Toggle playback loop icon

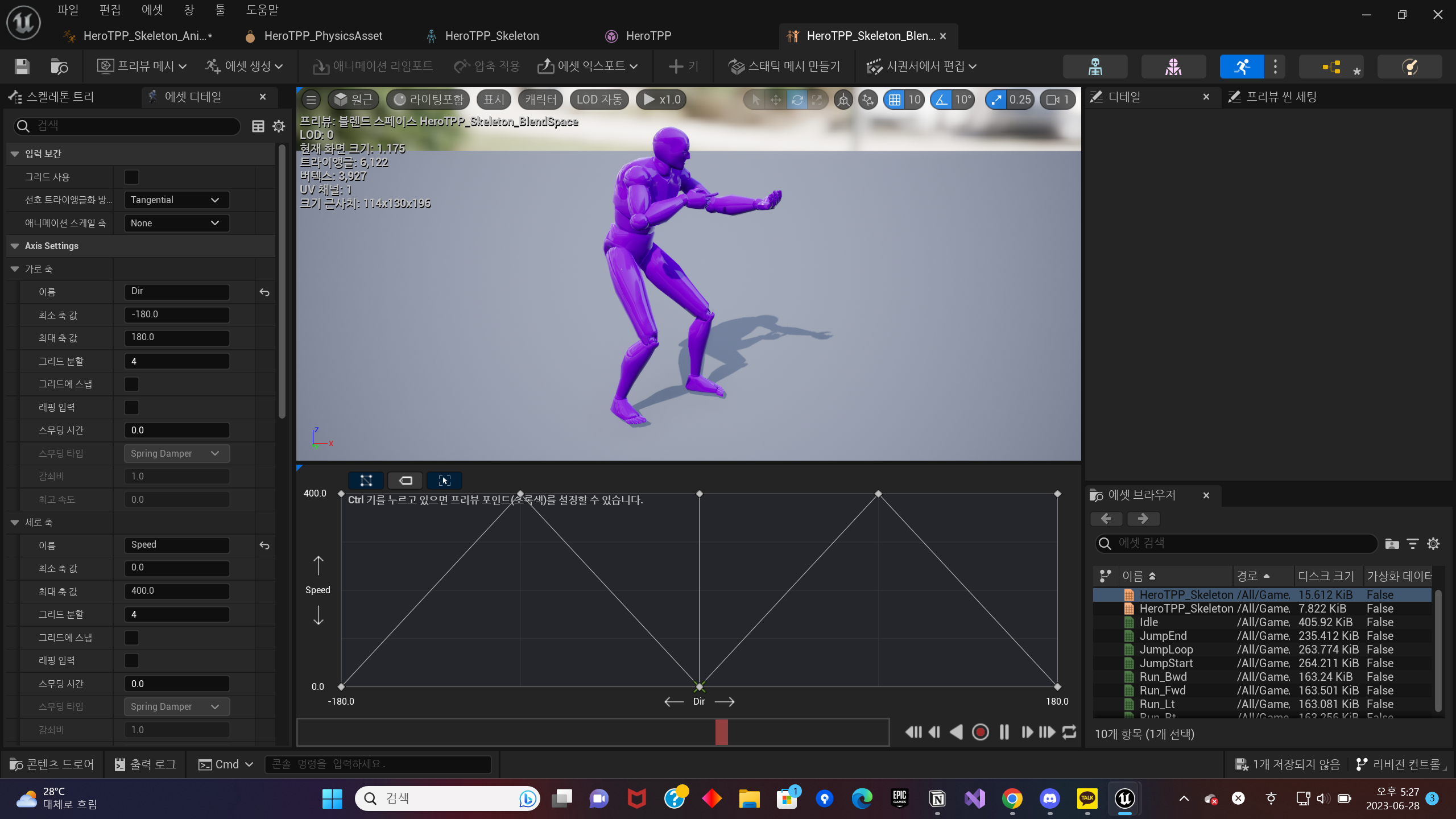tap(1069, 732)
